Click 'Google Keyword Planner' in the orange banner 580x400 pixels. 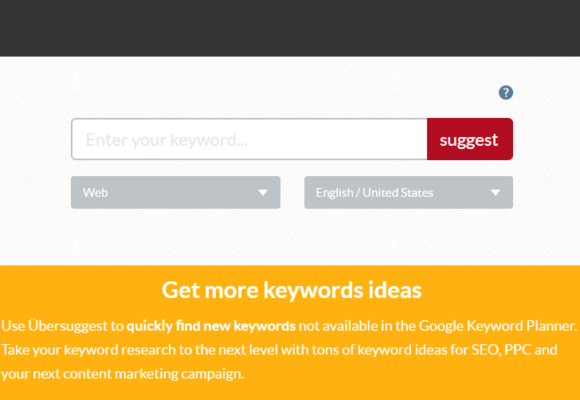tap(498, 326)
